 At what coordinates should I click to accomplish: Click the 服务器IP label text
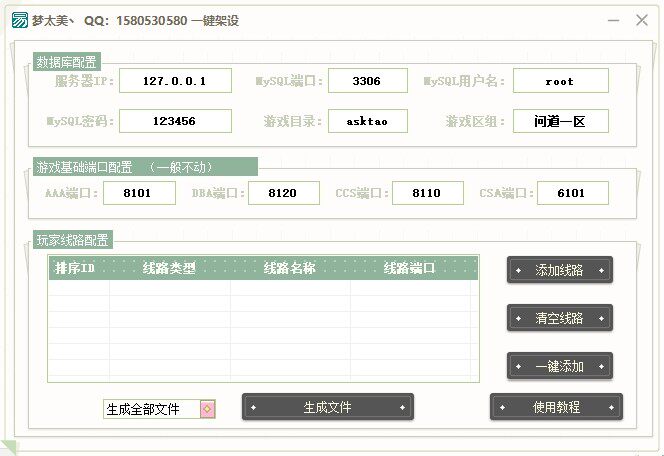[84, 80]
